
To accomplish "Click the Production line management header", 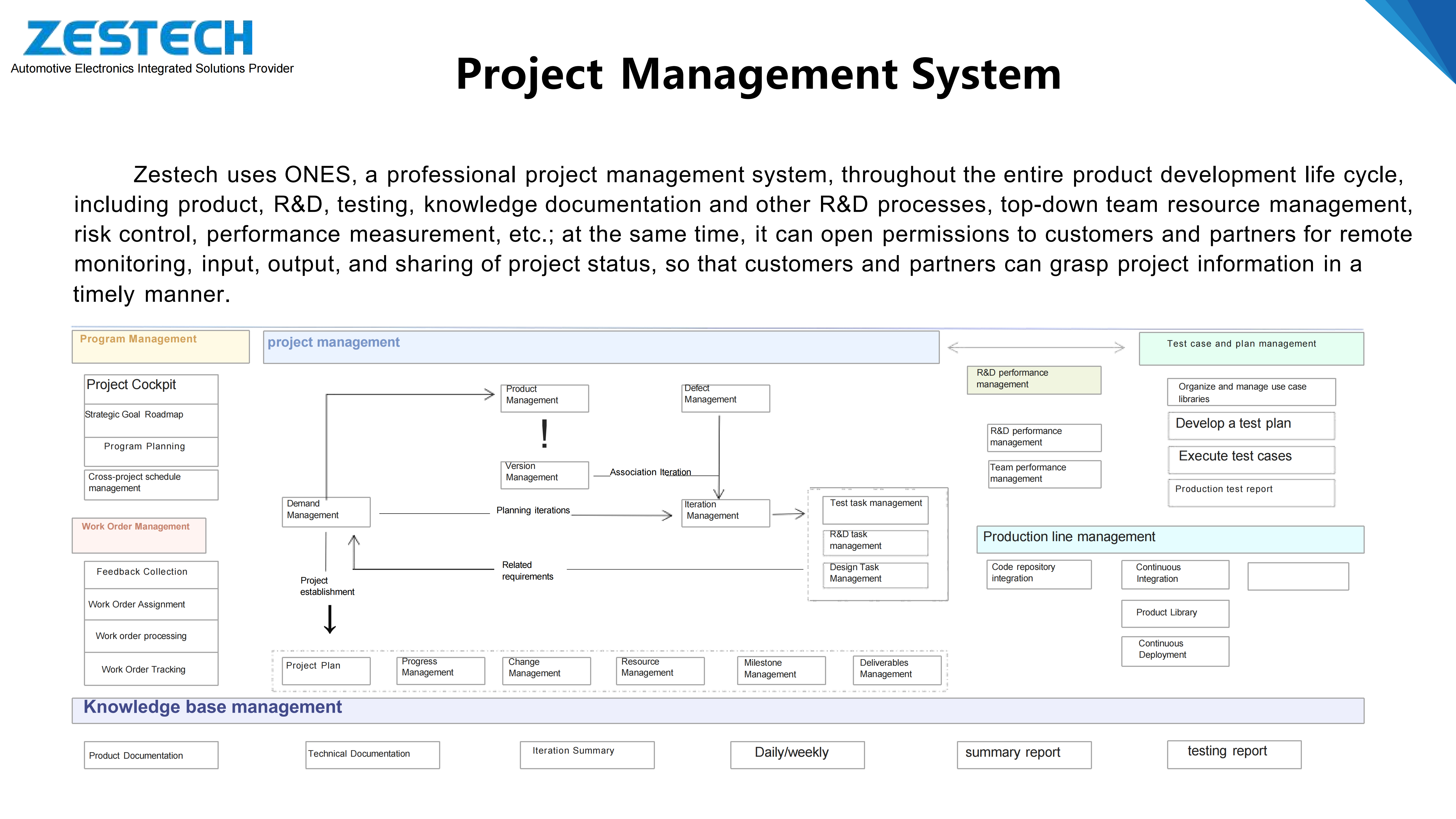I will pos(1170,539).
